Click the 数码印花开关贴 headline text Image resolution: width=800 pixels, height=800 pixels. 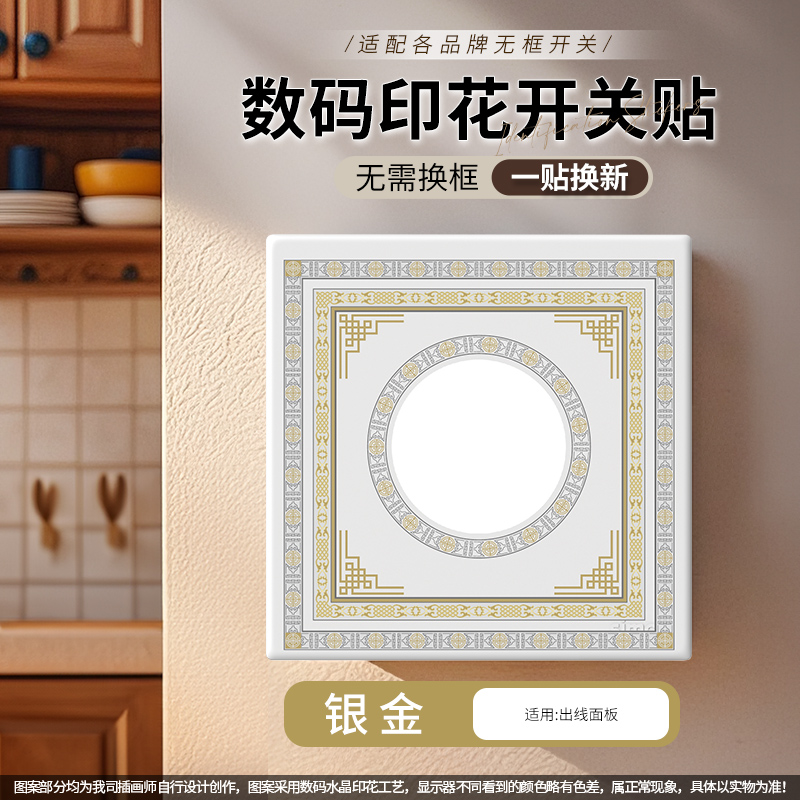(x=479, y=109)
